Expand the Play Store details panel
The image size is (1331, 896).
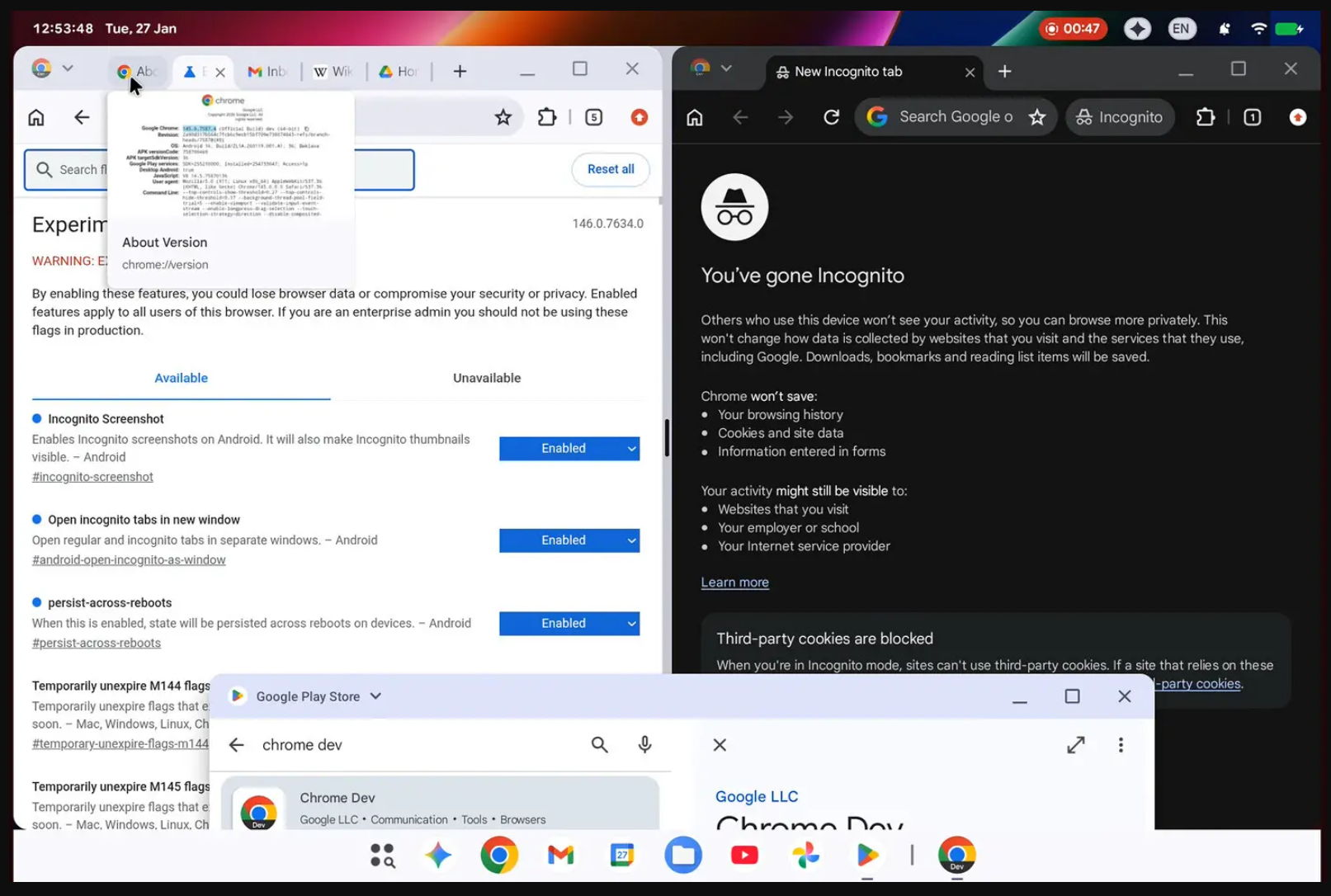pyautogui.click(x=1075, y=745)
